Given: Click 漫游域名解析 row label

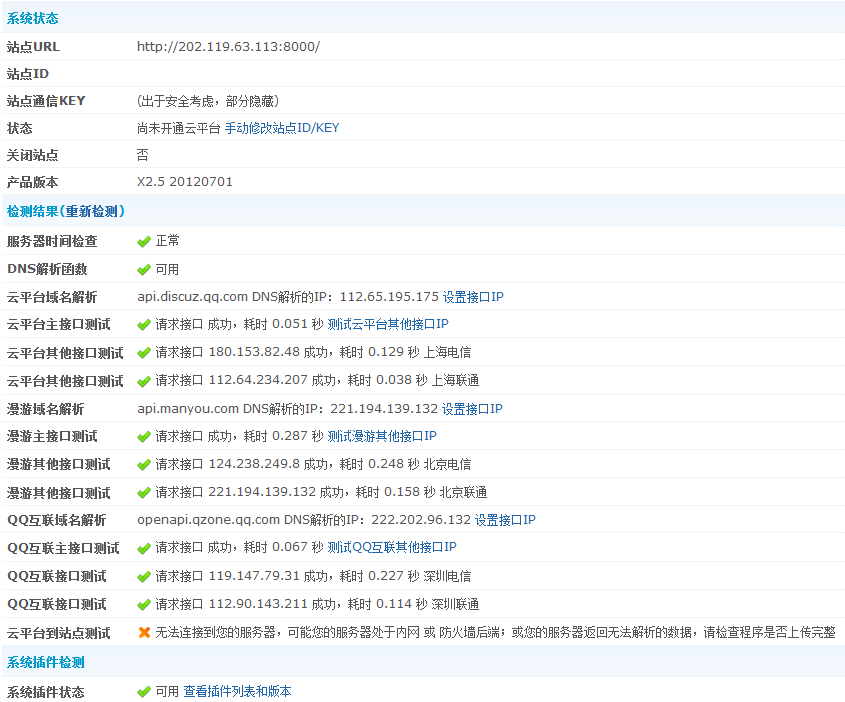Looking at the screenshot, I should coord(45,409).
